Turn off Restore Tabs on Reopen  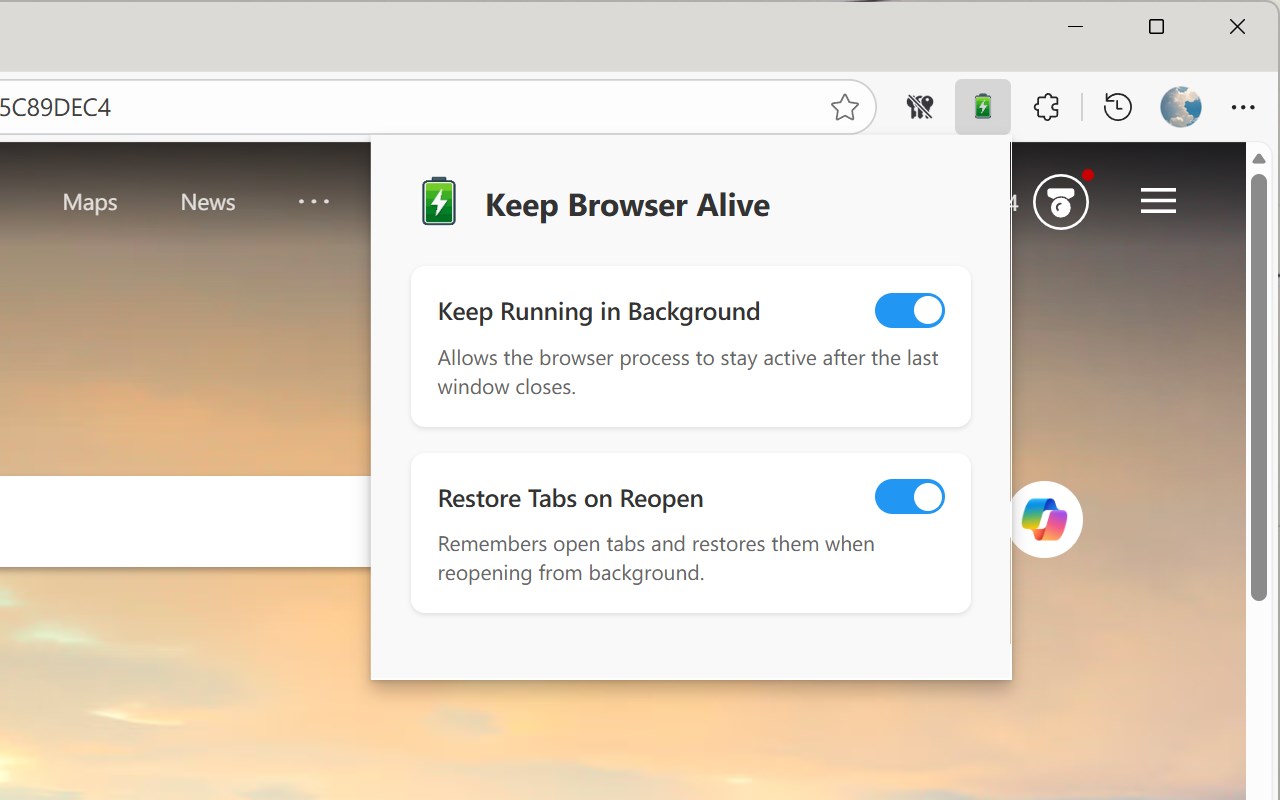pyautogui.click(x=910, y=497)
